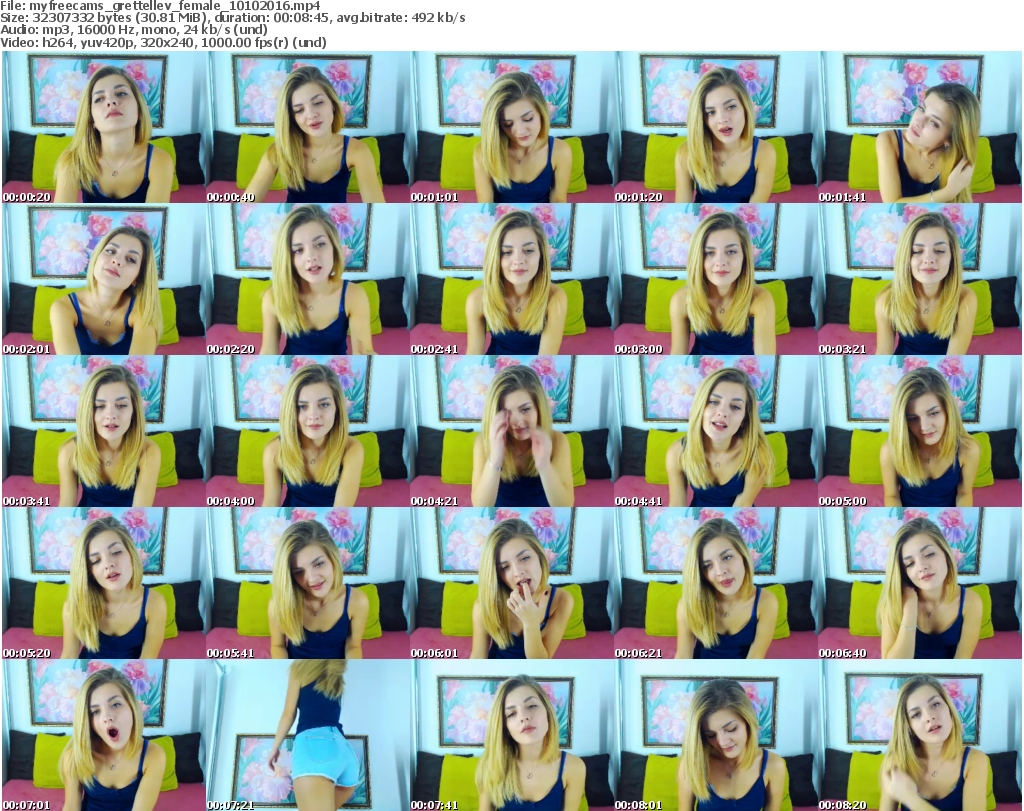Screen dimensions: 1024x811
Task: Open the thumbnail stamped 00:06:40
Action: [x=920, y=583]
